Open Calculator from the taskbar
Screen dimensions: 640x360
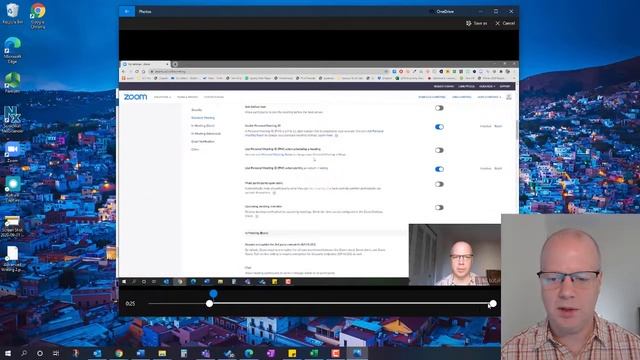(184, 353)
